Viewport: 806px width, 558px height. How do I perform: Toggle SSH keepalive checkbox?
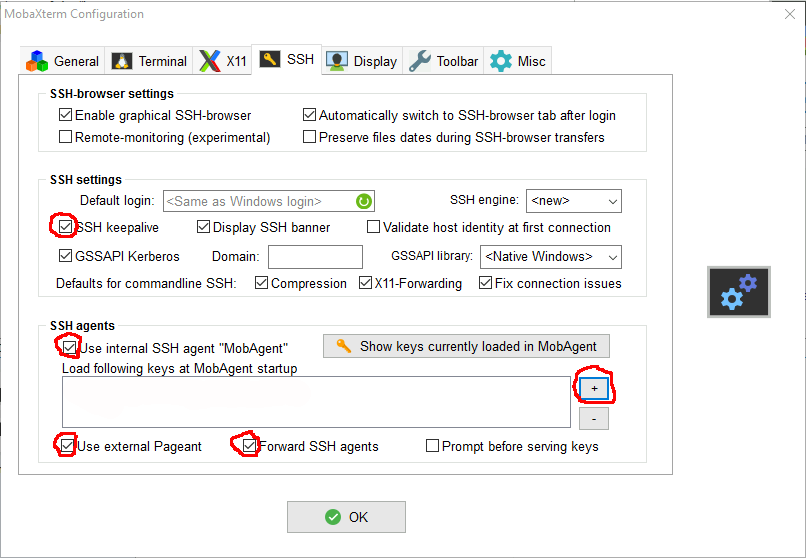(x=65, y=227)
